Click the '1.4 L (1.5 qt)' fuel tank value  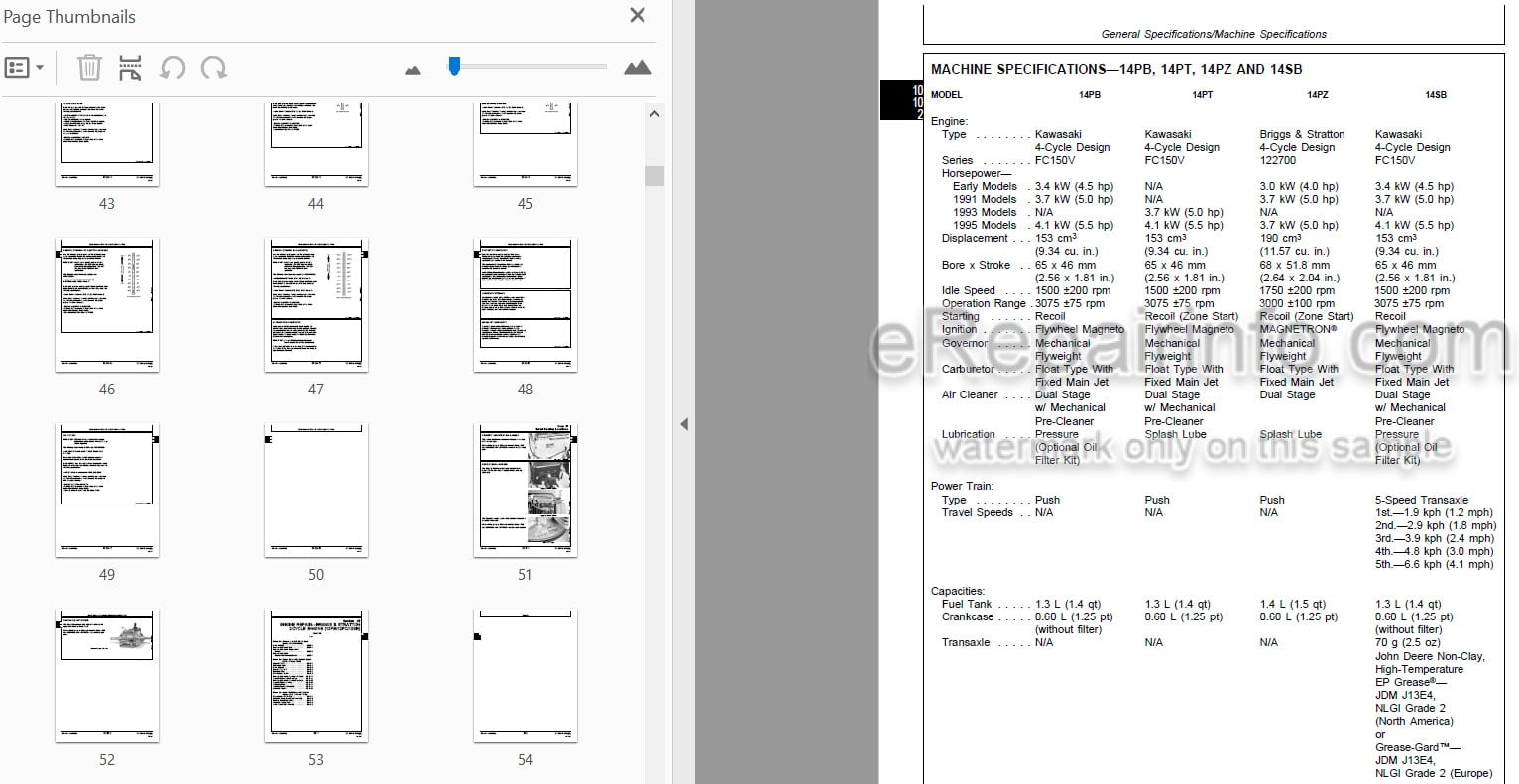click(1292, 604)
